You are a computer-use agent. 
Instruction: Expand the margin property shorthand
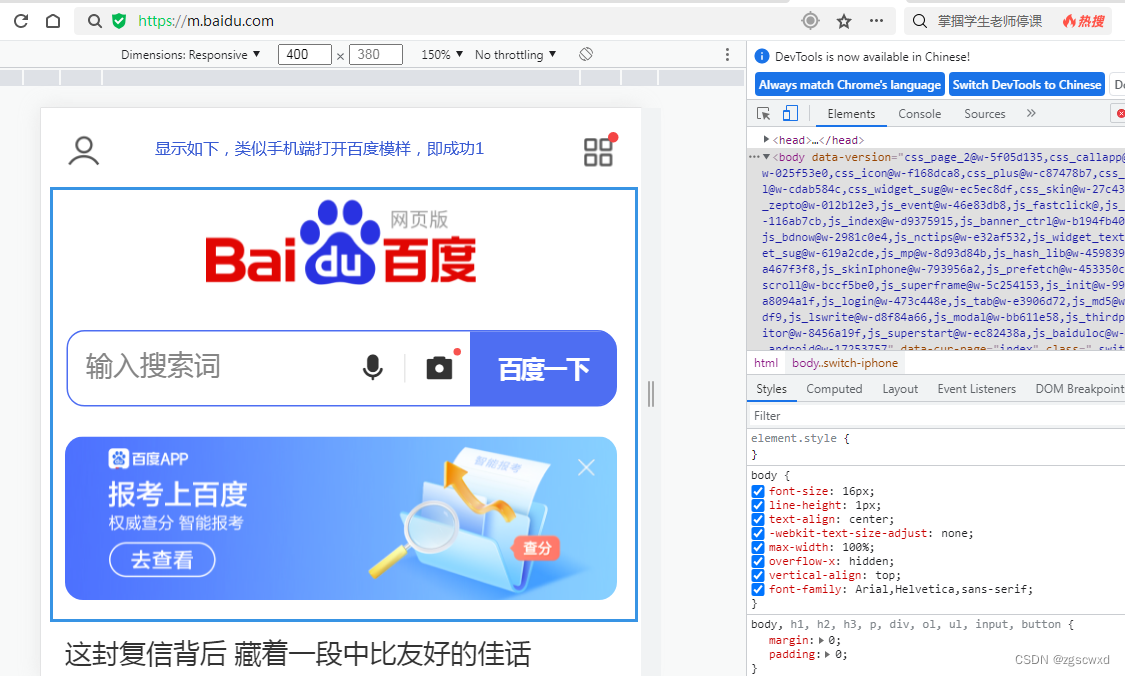pyautogui.click(x=822, y=640)
